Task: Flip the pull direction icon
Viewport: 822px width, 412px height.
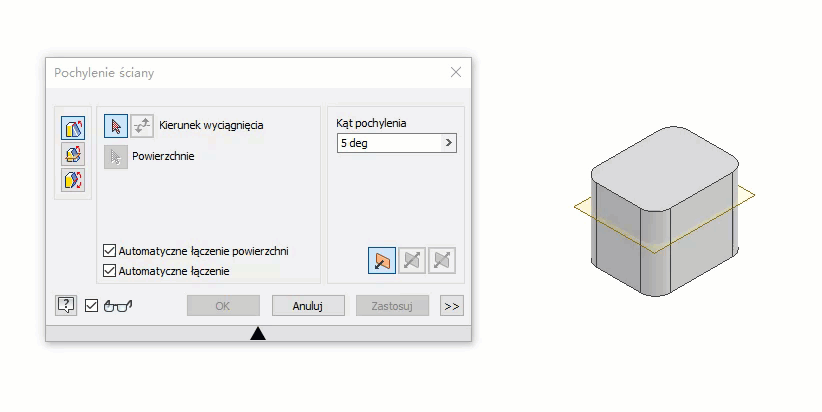Action: point(142,126)
